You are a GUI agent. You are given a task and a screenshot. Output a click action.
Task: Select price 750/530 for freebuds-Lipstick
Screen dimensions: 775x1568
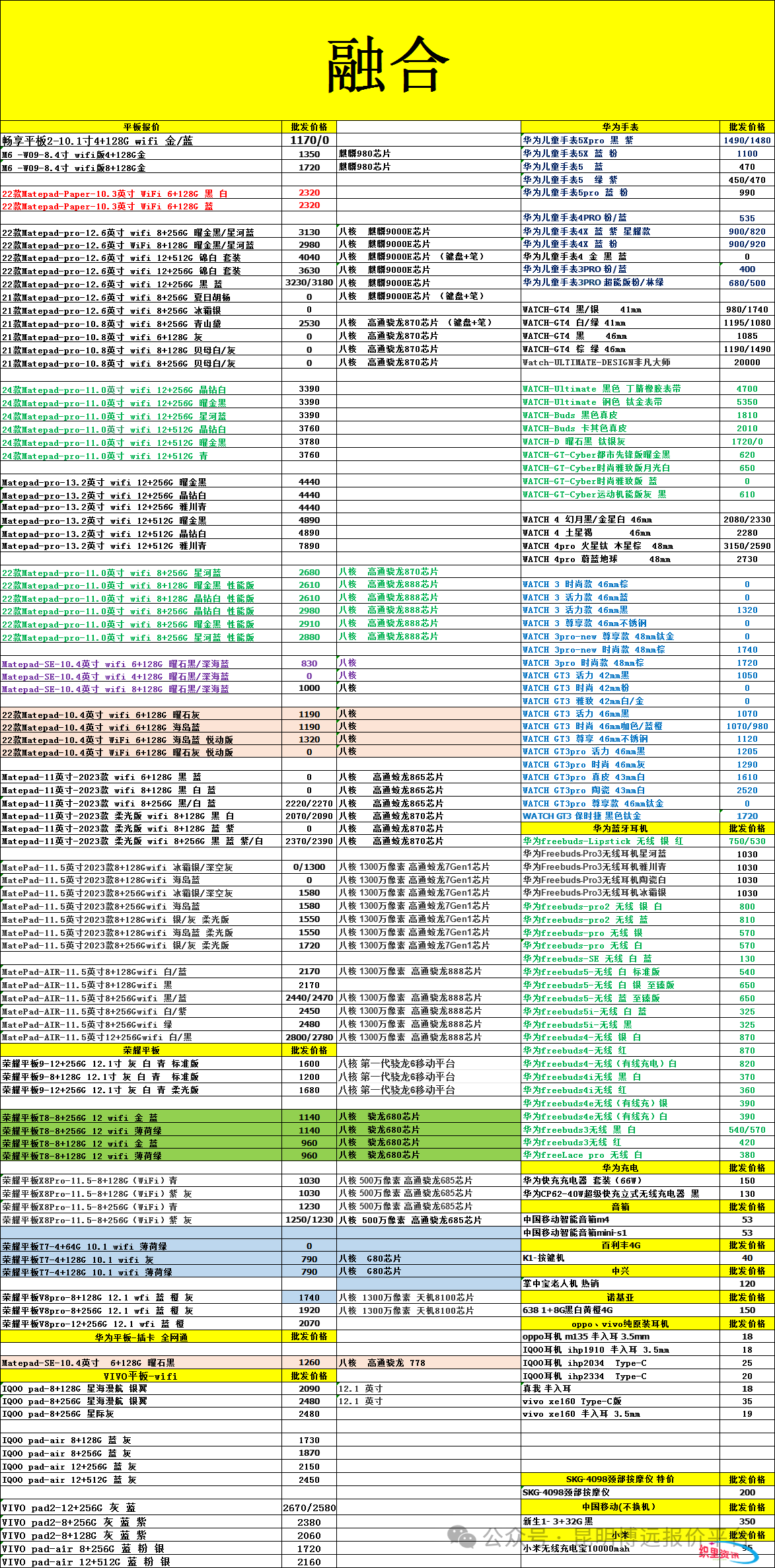[x=747, y=841]
